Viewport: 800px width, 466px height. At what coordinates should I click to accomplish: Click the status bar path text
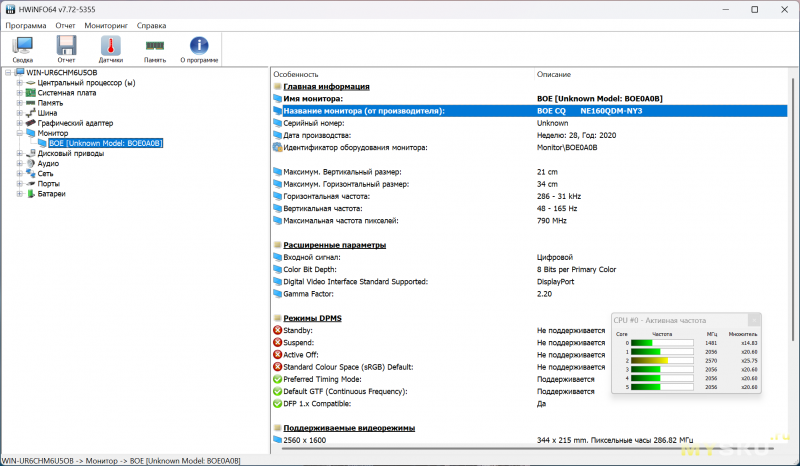point(121,460)
